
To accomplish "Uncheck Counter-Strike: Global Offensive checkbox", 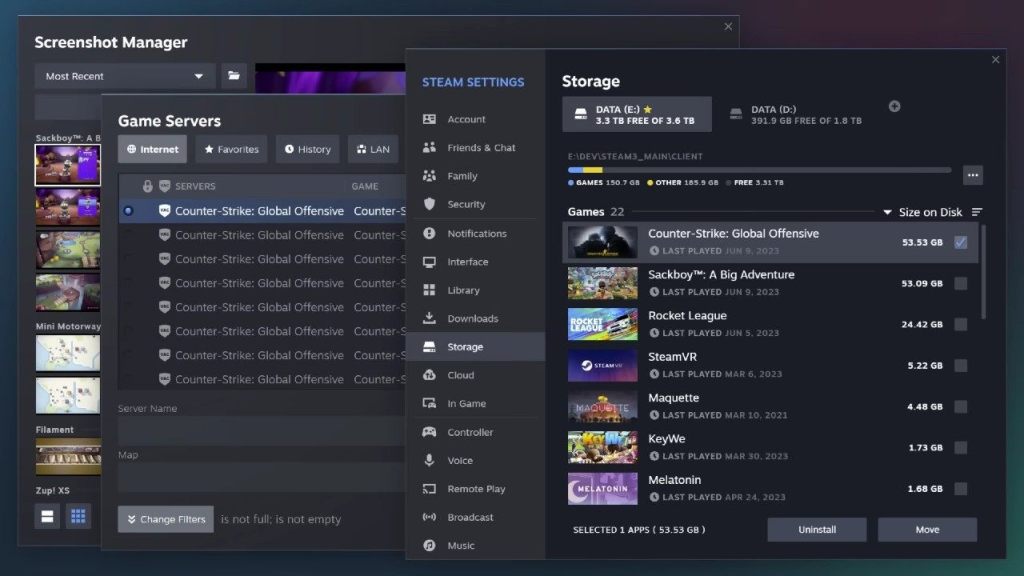I will click(x=961, y=242).
